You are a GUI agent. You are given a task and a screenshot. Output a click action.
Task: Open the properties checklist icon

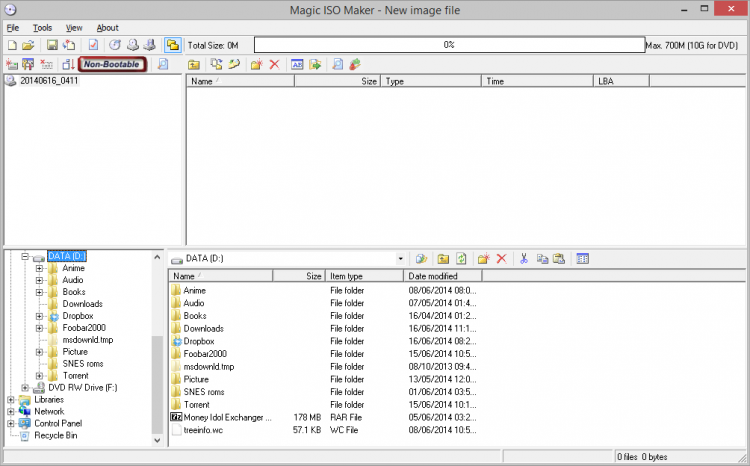tap(93, 45)
